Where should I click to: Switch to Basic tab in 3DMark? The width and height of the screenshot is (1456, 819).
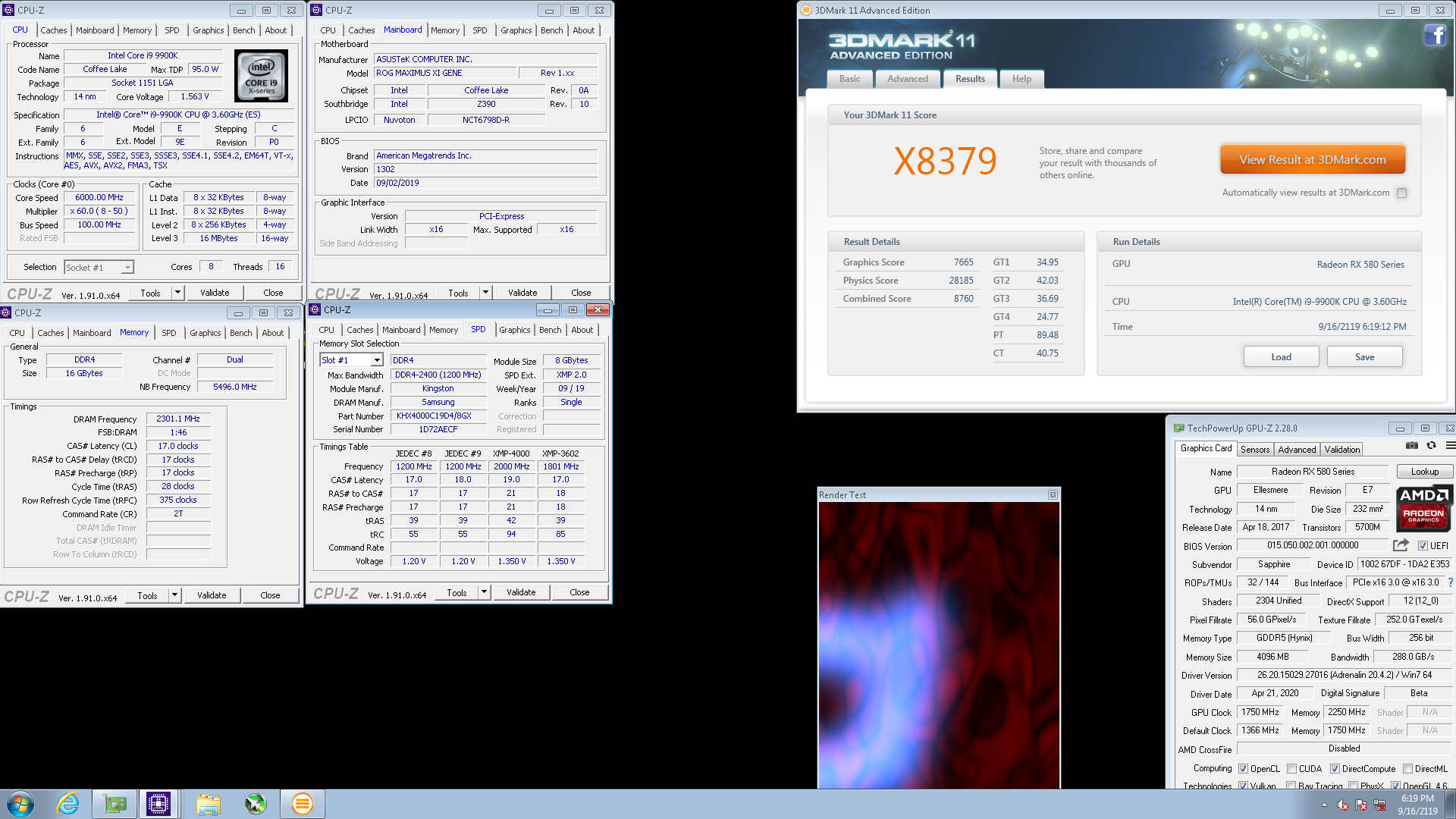point(849,79)
